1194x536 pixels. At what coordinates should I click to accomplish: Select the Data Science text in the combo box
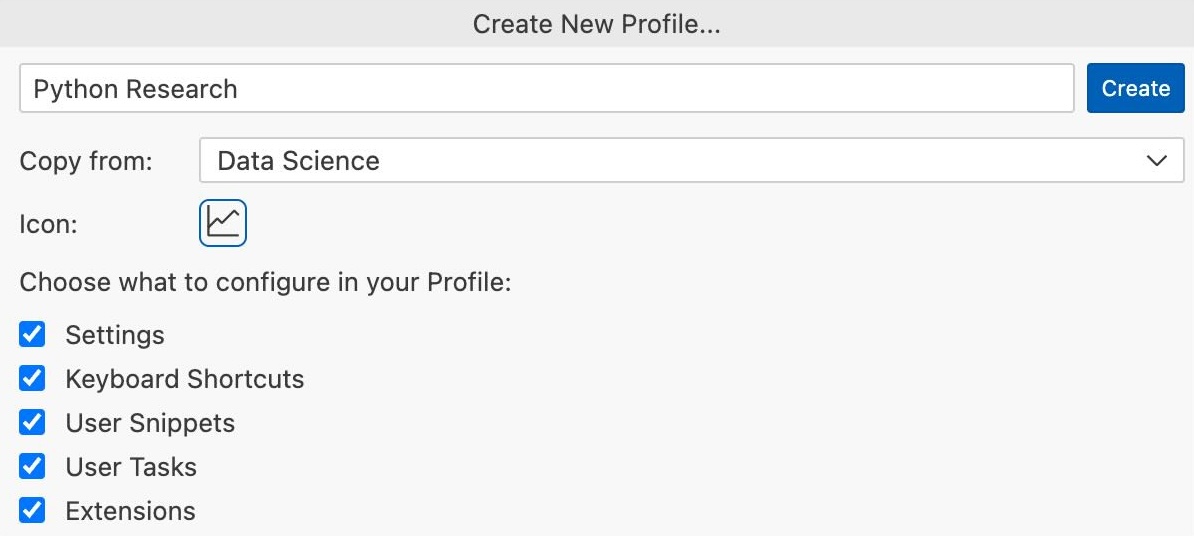pyautogui.click(x=298, y=161)
